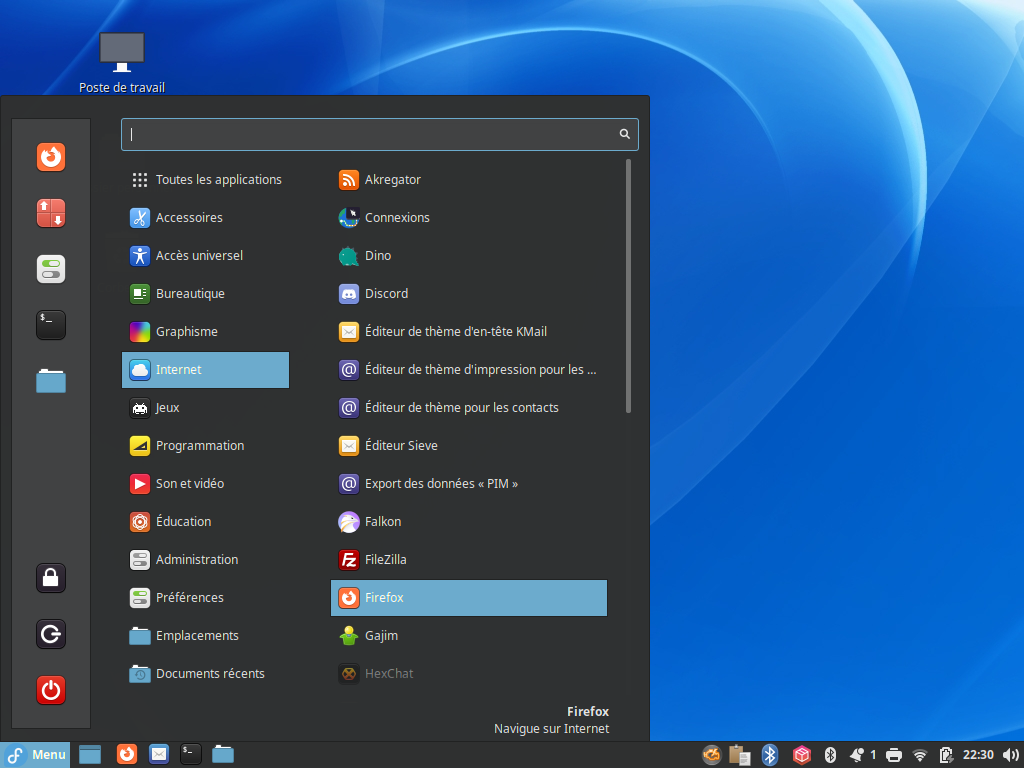
Task: Open Éditeur de thème d'impression entry
Action: point(469,370)
